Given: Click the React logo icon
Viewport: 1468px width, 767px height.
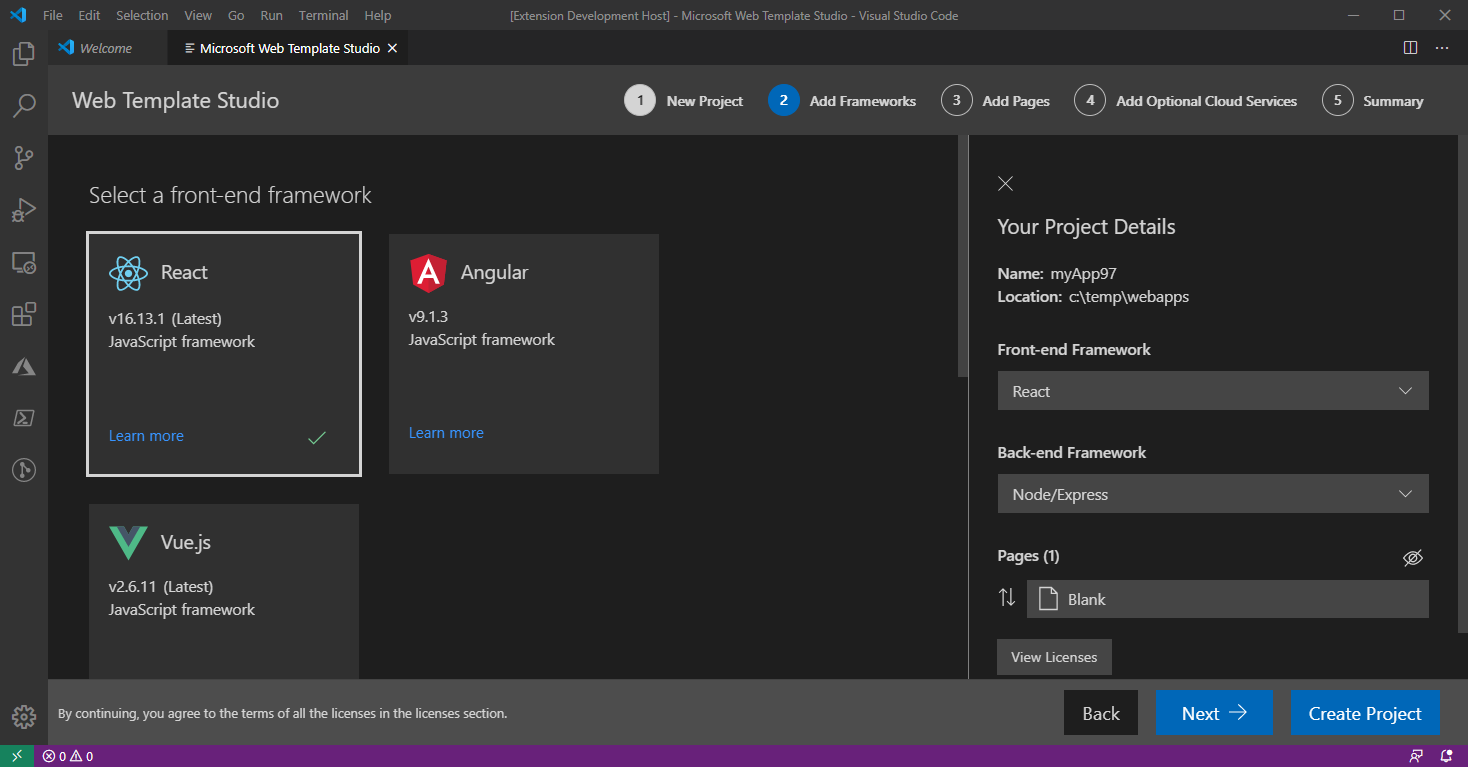Looking at the screenshot, I should (x=128, y=272).
